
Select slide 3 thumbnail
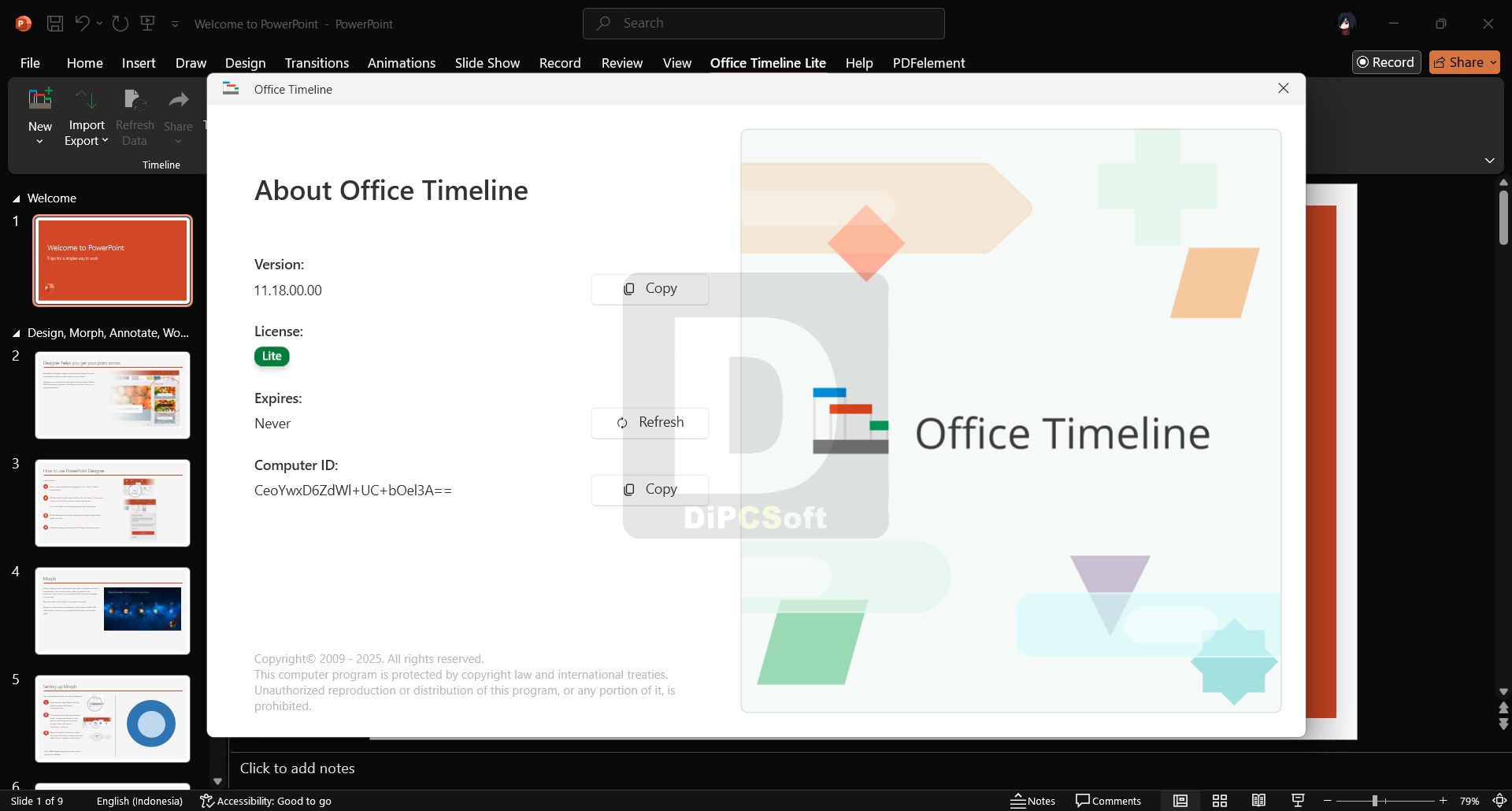[x=113, y=503]
